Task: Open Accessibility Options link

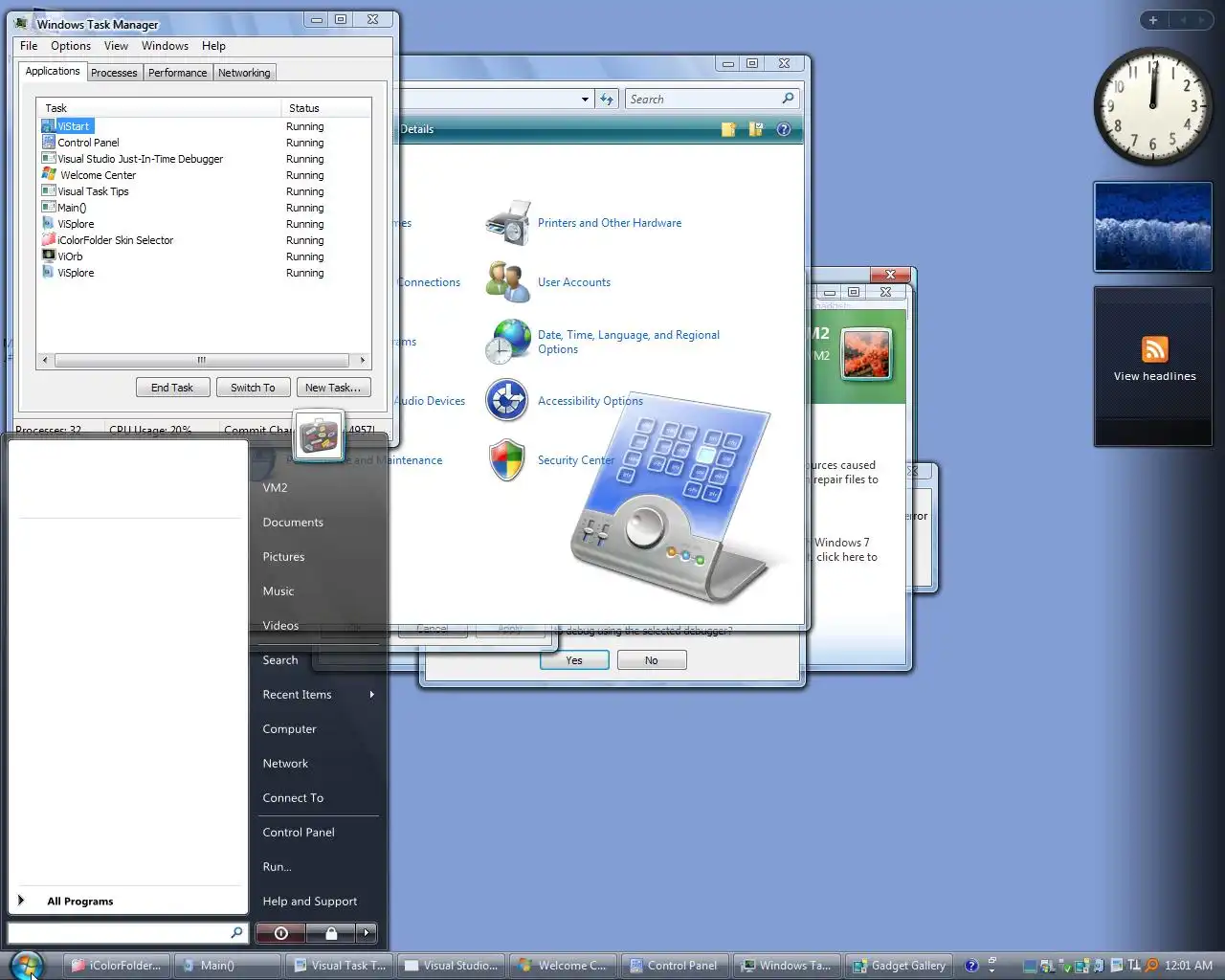Action: [x=590, y=401]
